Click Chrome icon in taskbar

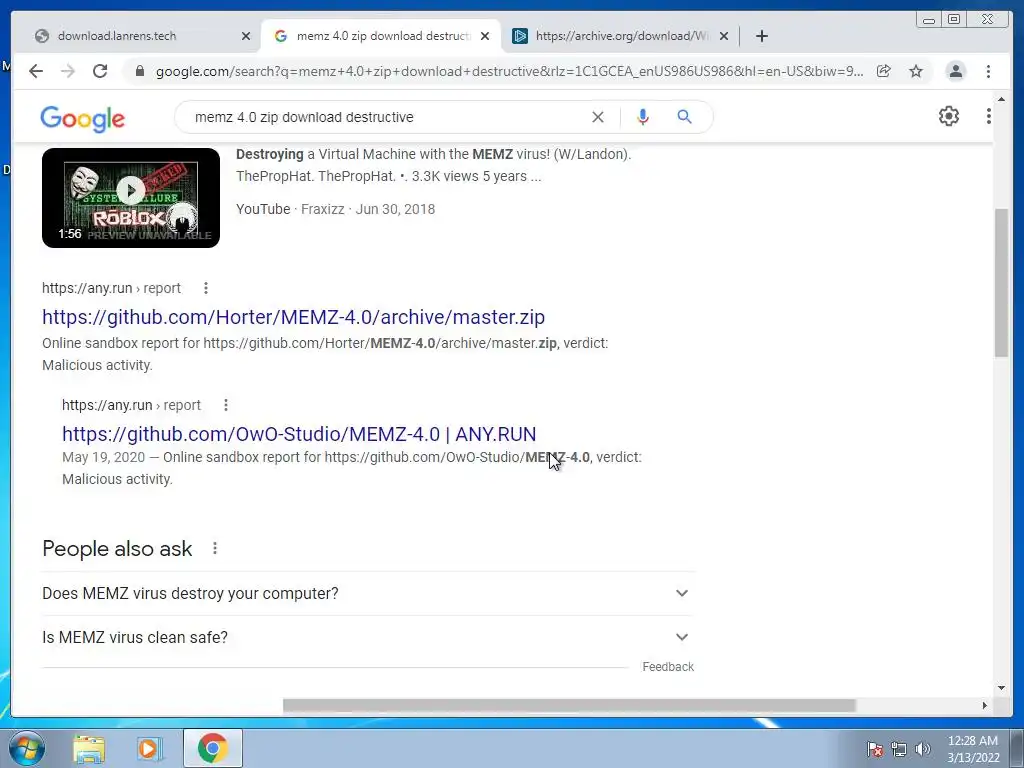click(x=213, y=748)
